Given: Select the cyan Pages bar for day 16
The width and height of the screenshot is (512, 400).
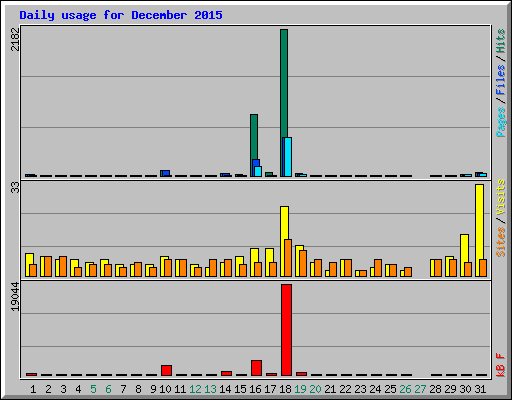Looking at the screenshot, I should pyautogui.click(x=258, y=171).
